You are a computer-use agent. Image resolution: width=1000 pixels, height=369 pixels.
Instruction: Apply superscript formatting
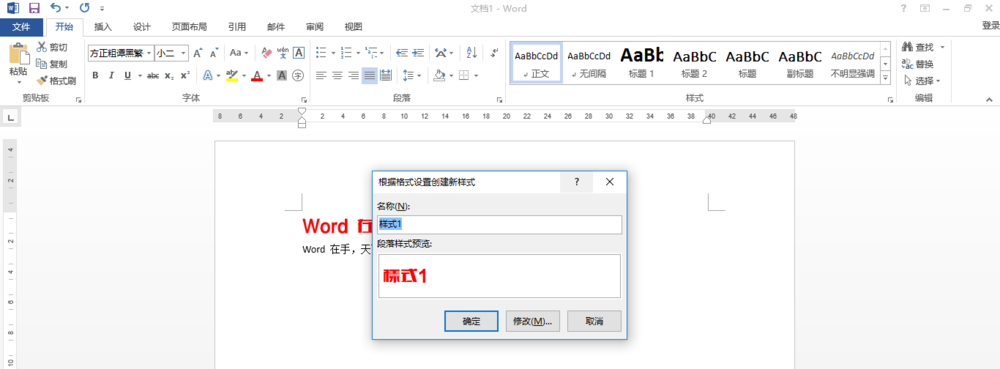pos(185,76)
